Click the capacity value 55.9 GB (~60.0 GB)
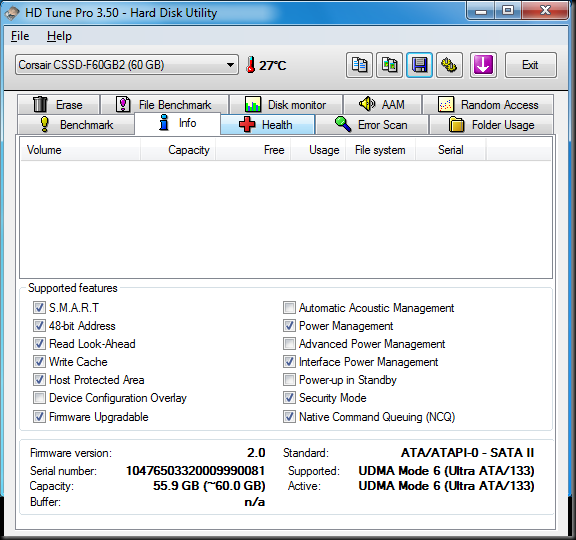576x540 pixels. [209, 486]
